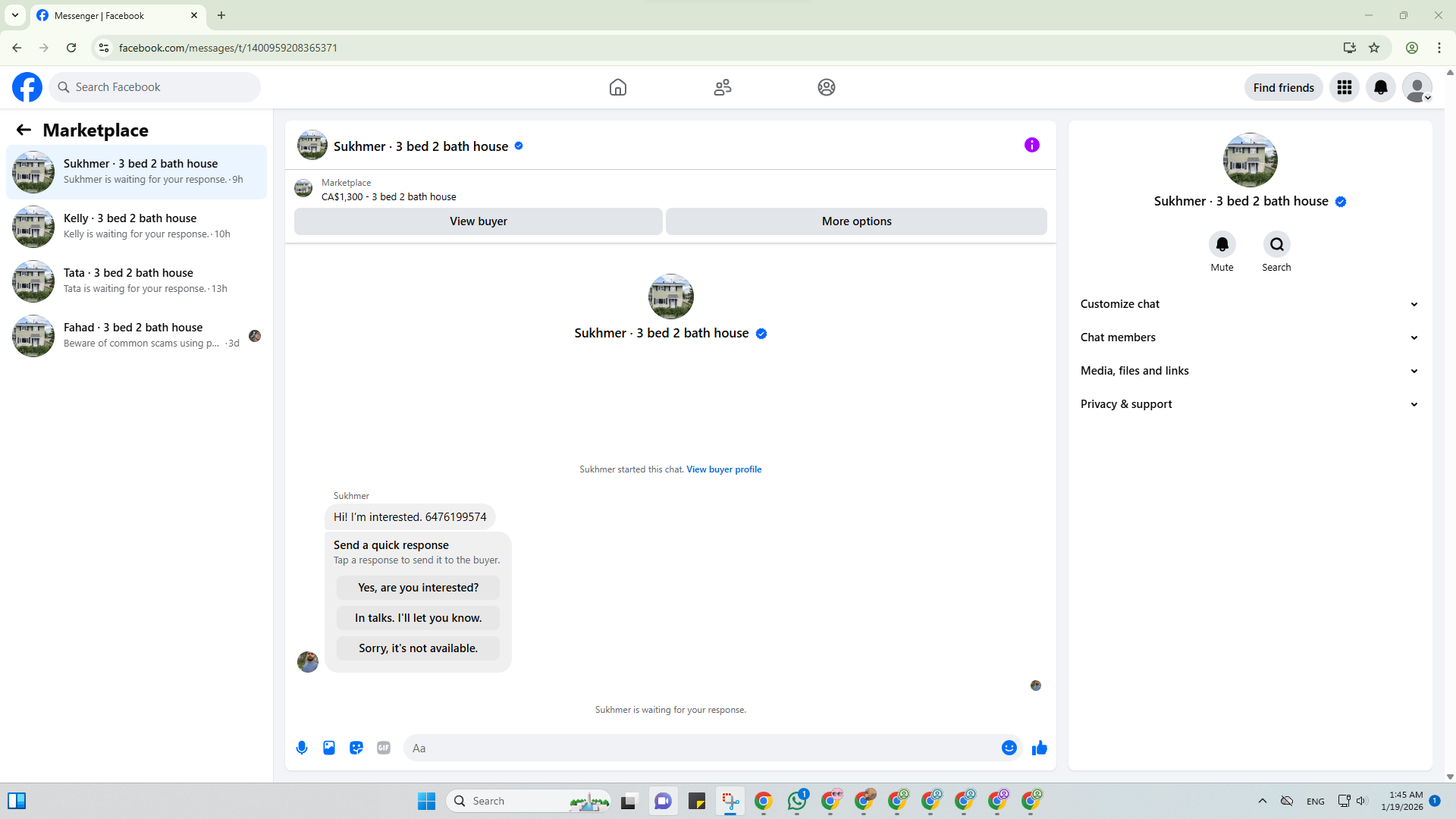
Task: Send a thumbs-up like
Action: [x=1040, y=748]
